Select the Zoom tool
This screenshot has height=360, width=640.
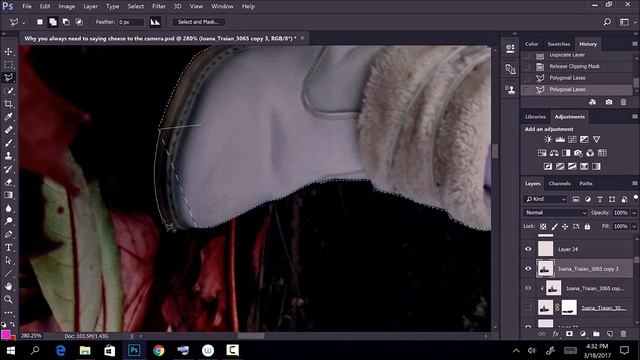click(x=8, y=299)
